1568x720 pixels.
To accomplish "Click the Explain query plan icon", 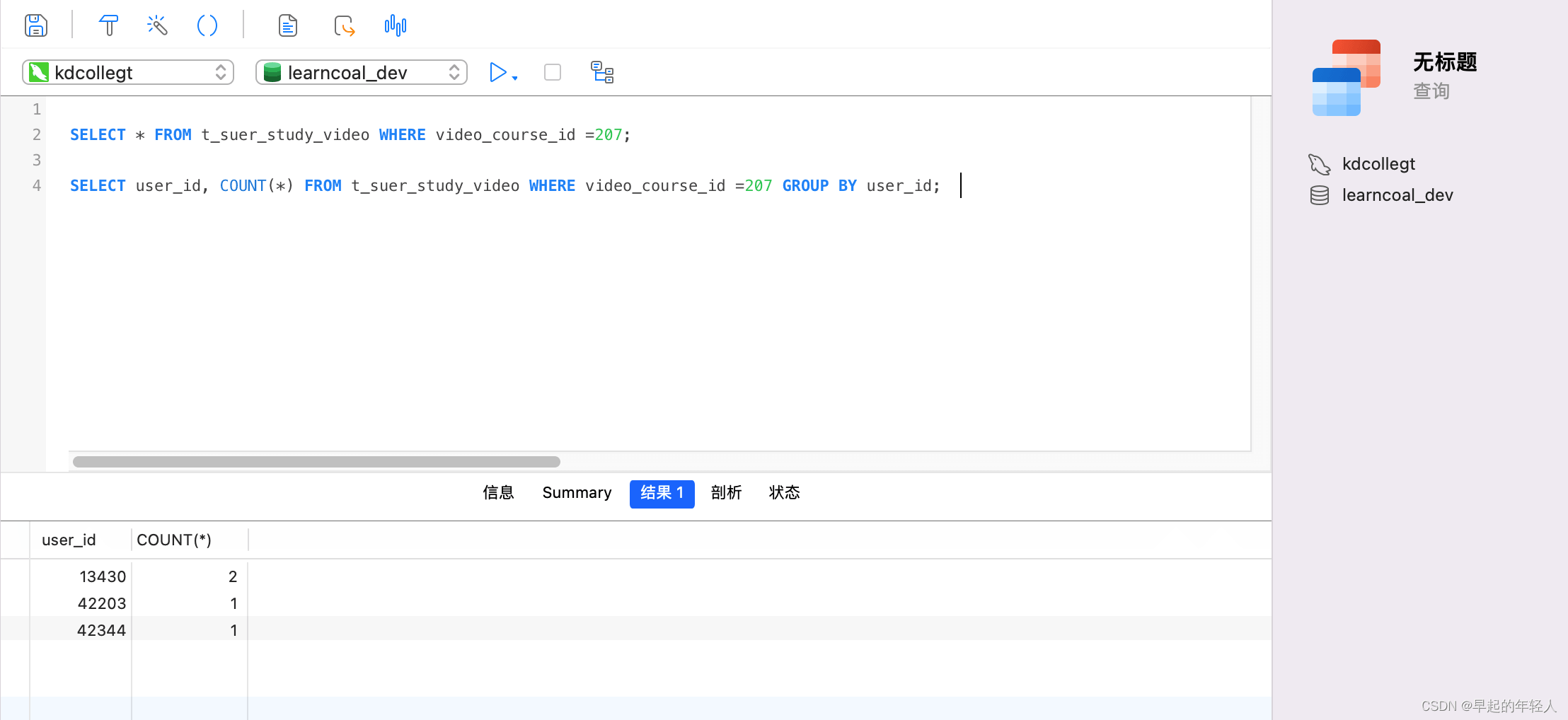I will [602, 72].
